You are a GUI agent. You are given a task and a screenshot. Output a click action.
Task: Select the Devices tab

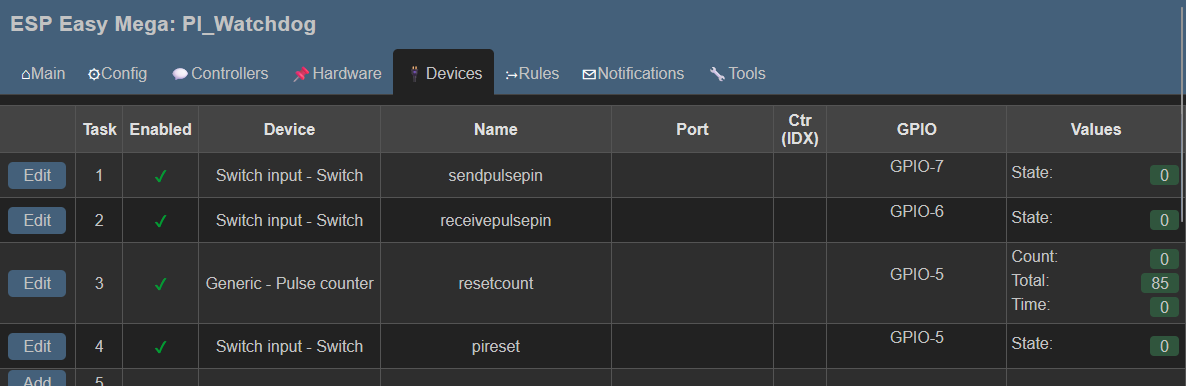444,73
